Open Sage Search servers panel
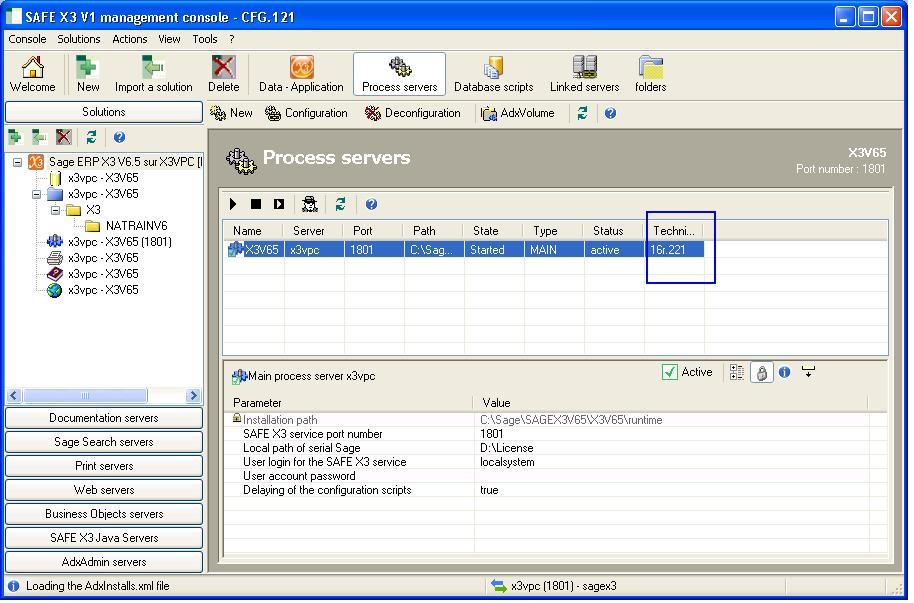Image resolution: width=914 pixels, height=603 pixels. pyautogui.click(x=104, y=443)
